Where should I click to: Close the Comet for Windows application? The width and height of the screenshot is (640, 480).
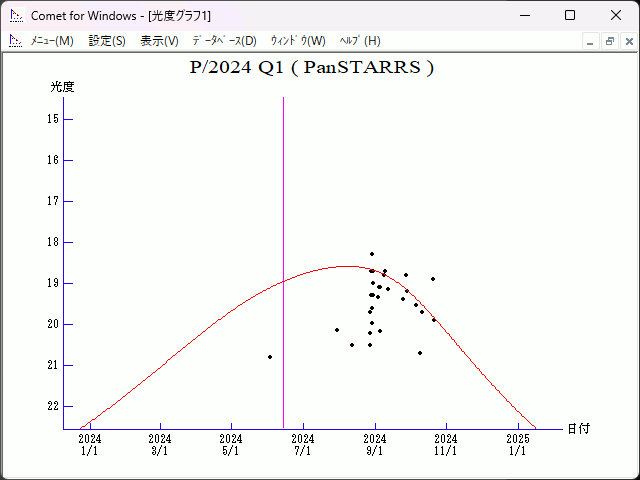(616, 15)
